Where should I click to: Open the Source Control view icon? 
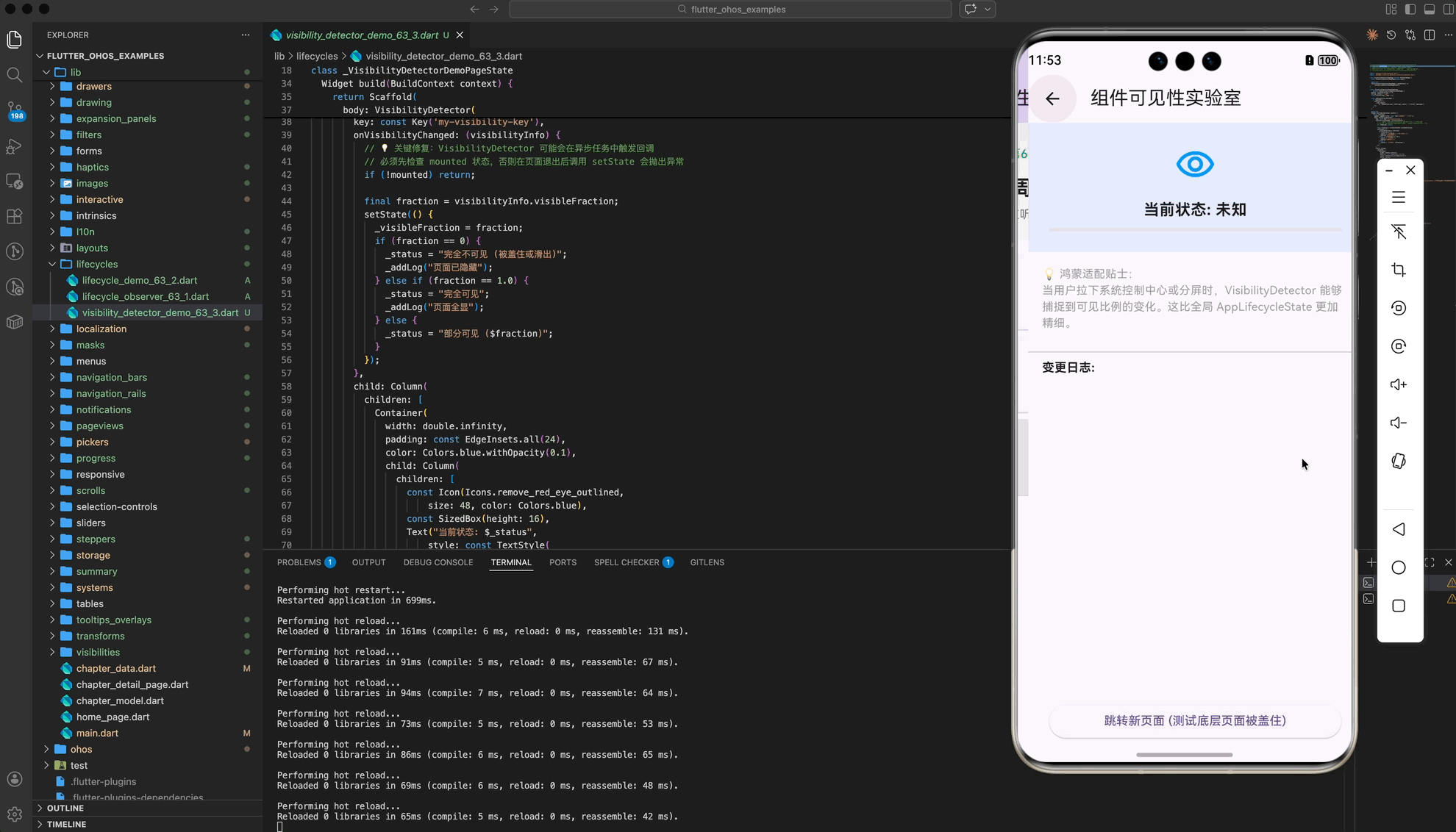click(x=15, y=109)
